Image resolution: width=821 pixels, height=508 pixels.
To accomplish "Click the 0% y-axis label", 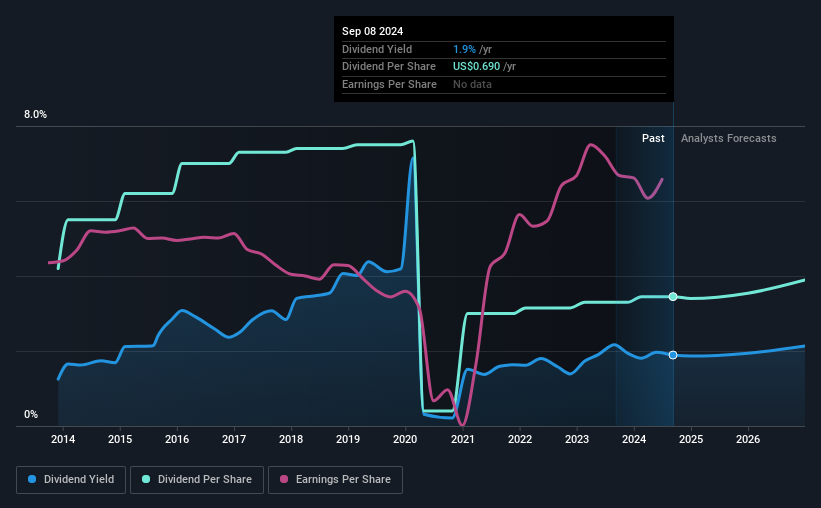I will point(31,414).
